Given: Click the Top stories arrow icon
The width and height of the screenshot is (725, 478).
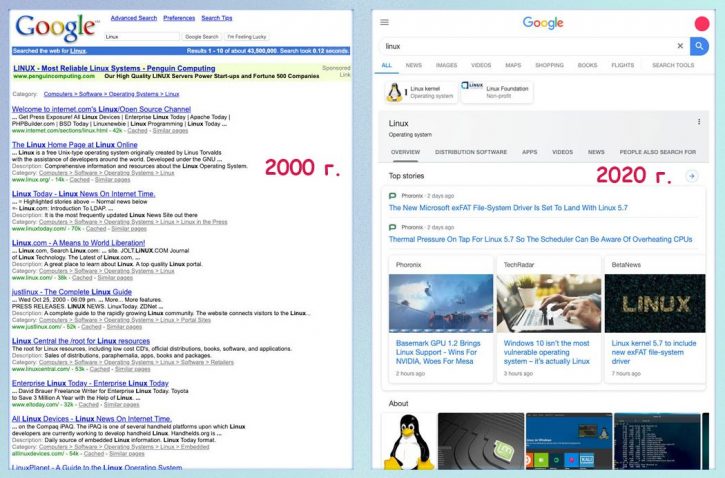Looking at the screenshot, I should [692, 176].
